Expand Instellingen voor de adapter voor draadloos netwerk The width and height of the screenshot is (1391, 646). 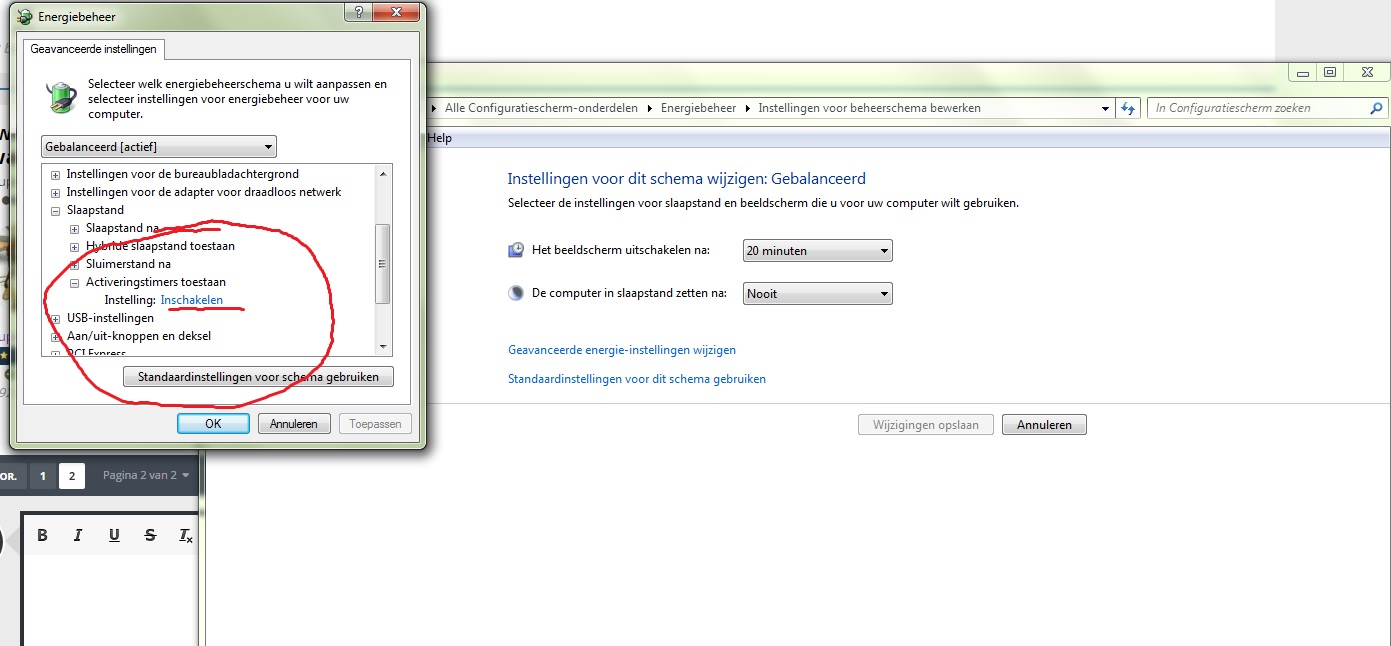tap(56, 192)
